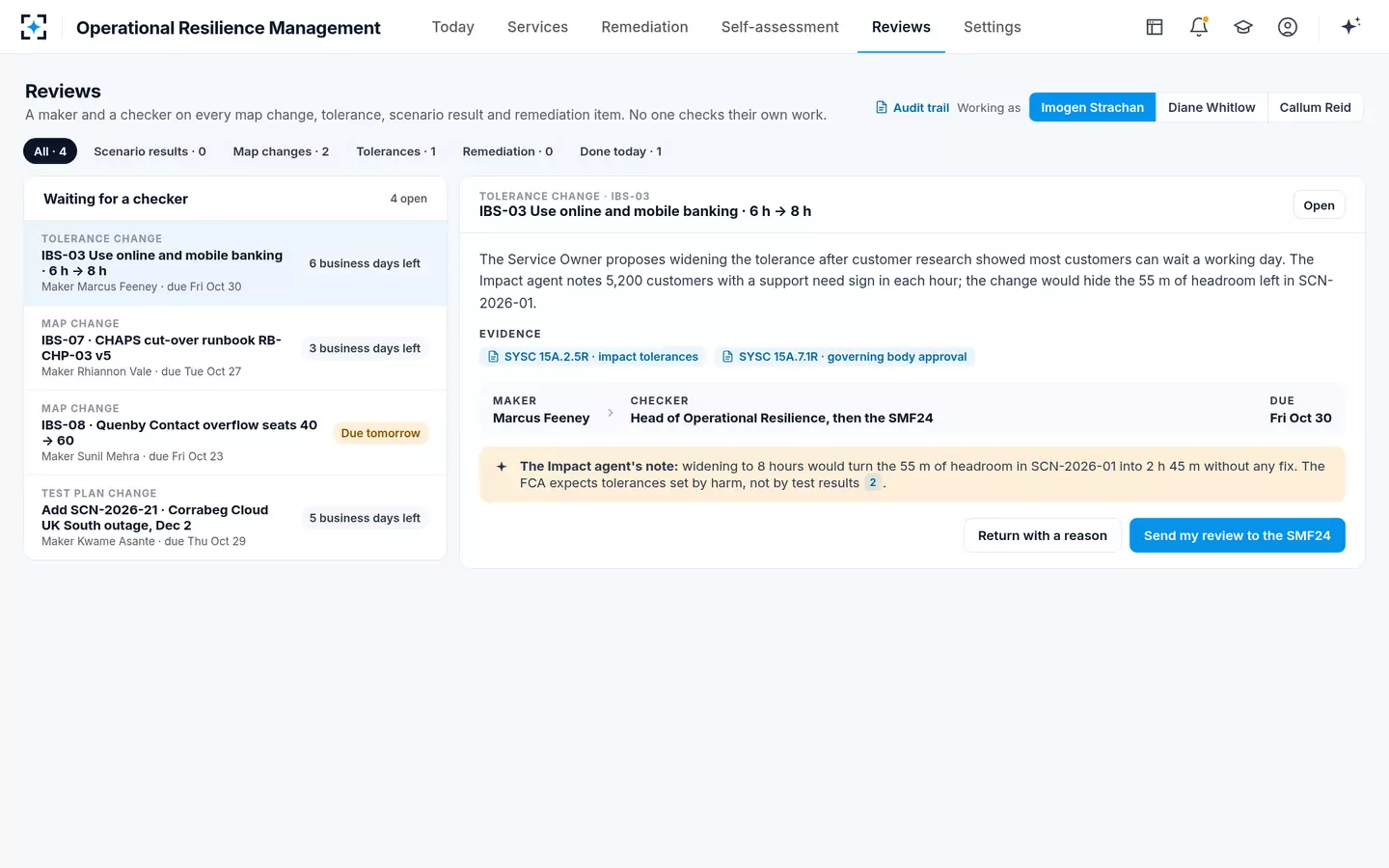Select IBS-08 Quenby Contact overflow review
1389x868 pixels.
pyautogui.click(x=235, y=433)
